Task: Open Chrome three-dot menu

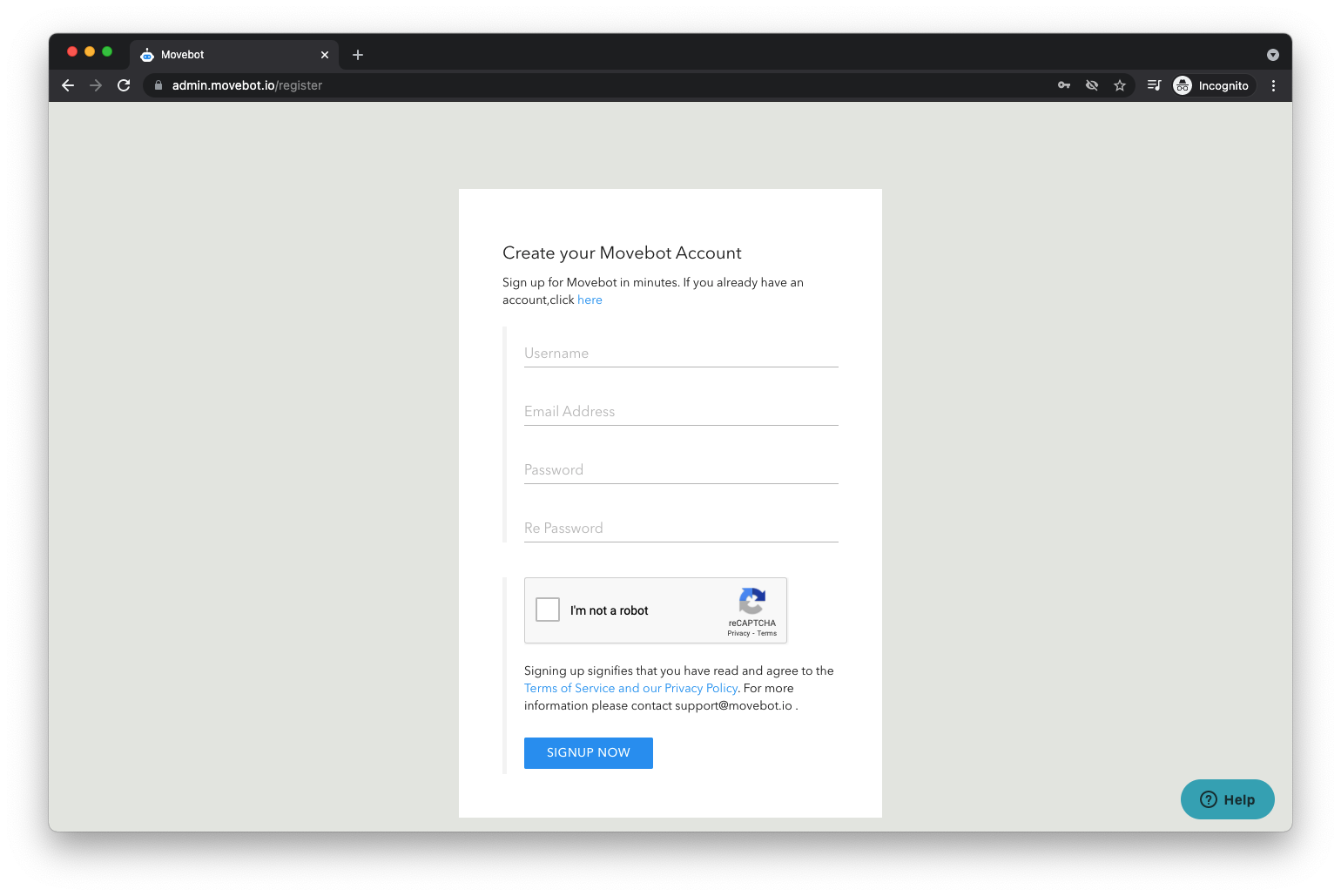Action: point(1273,85)
